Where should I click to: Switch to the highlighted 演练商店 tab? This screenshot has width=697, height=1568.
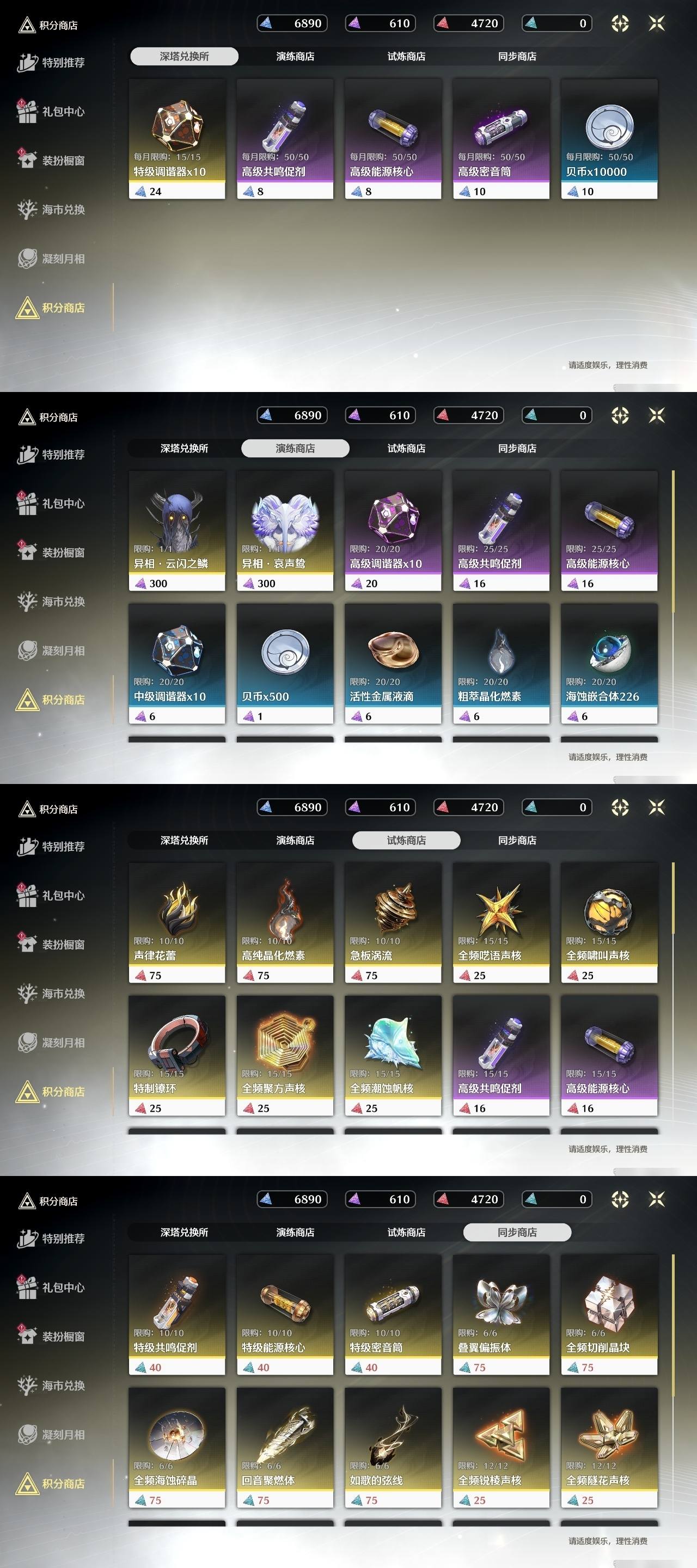coord(295,448)
